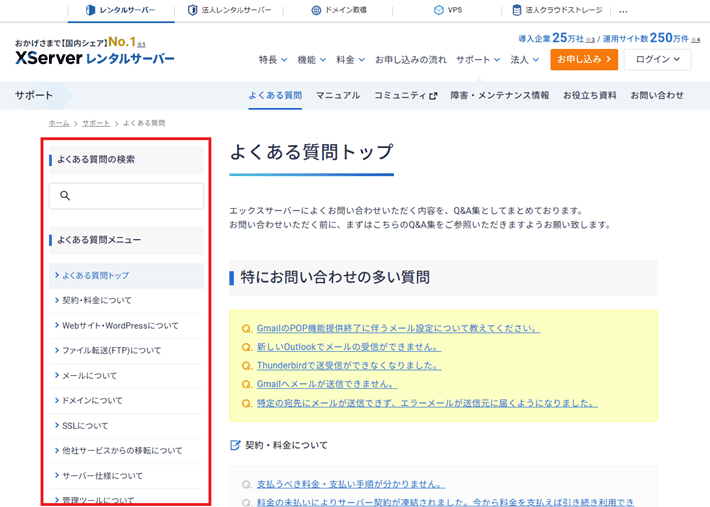The image size is (710, 507).
Task: Click the orange お申し込み button
Action: (584, 59)
